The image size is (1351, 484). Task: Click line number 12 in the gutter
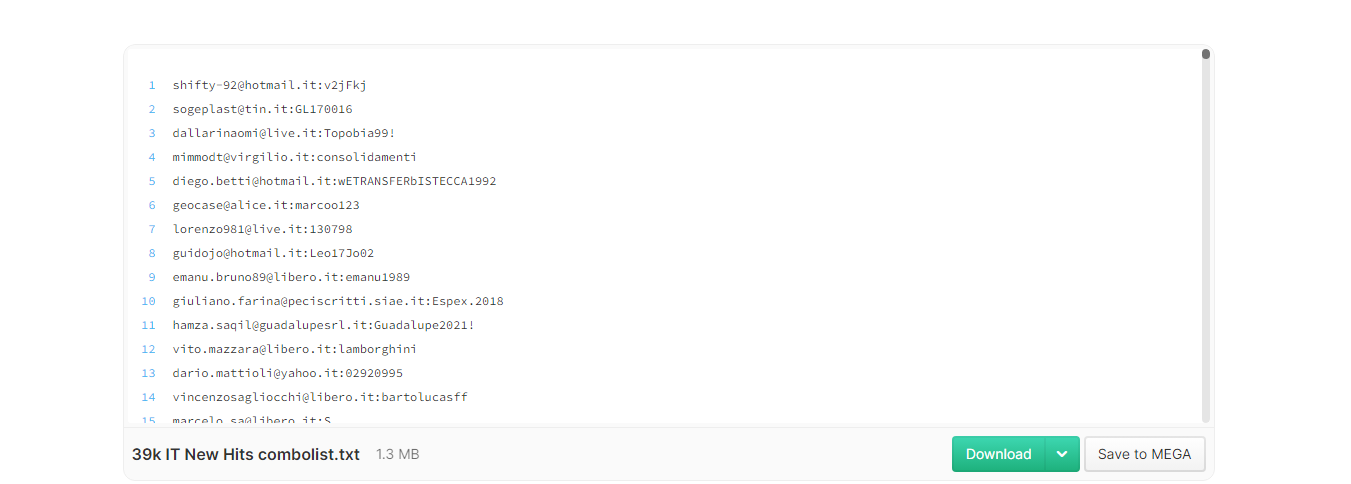[x=149, y=349]
